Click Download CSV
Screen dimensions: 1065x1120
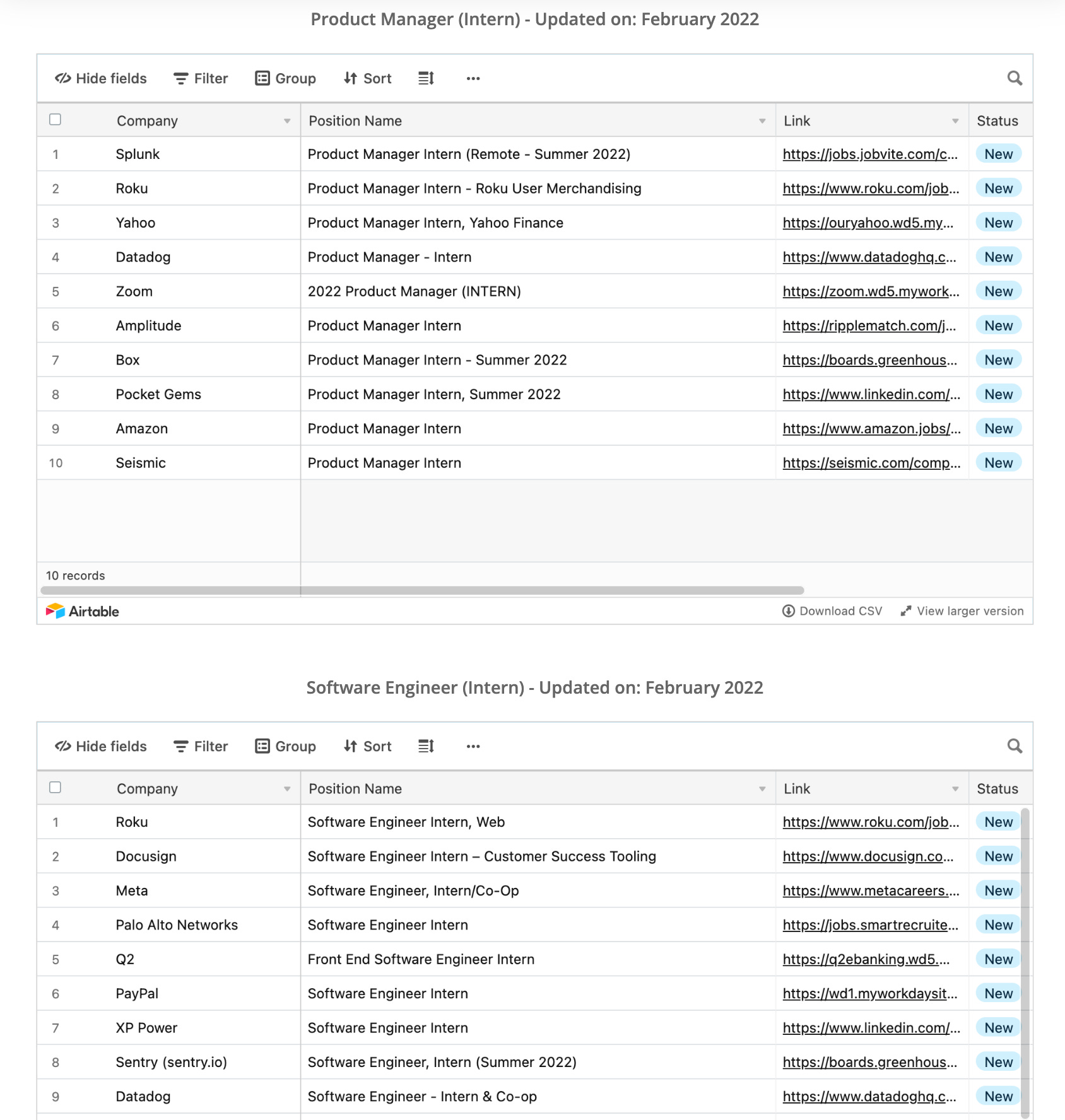[832, 611]
